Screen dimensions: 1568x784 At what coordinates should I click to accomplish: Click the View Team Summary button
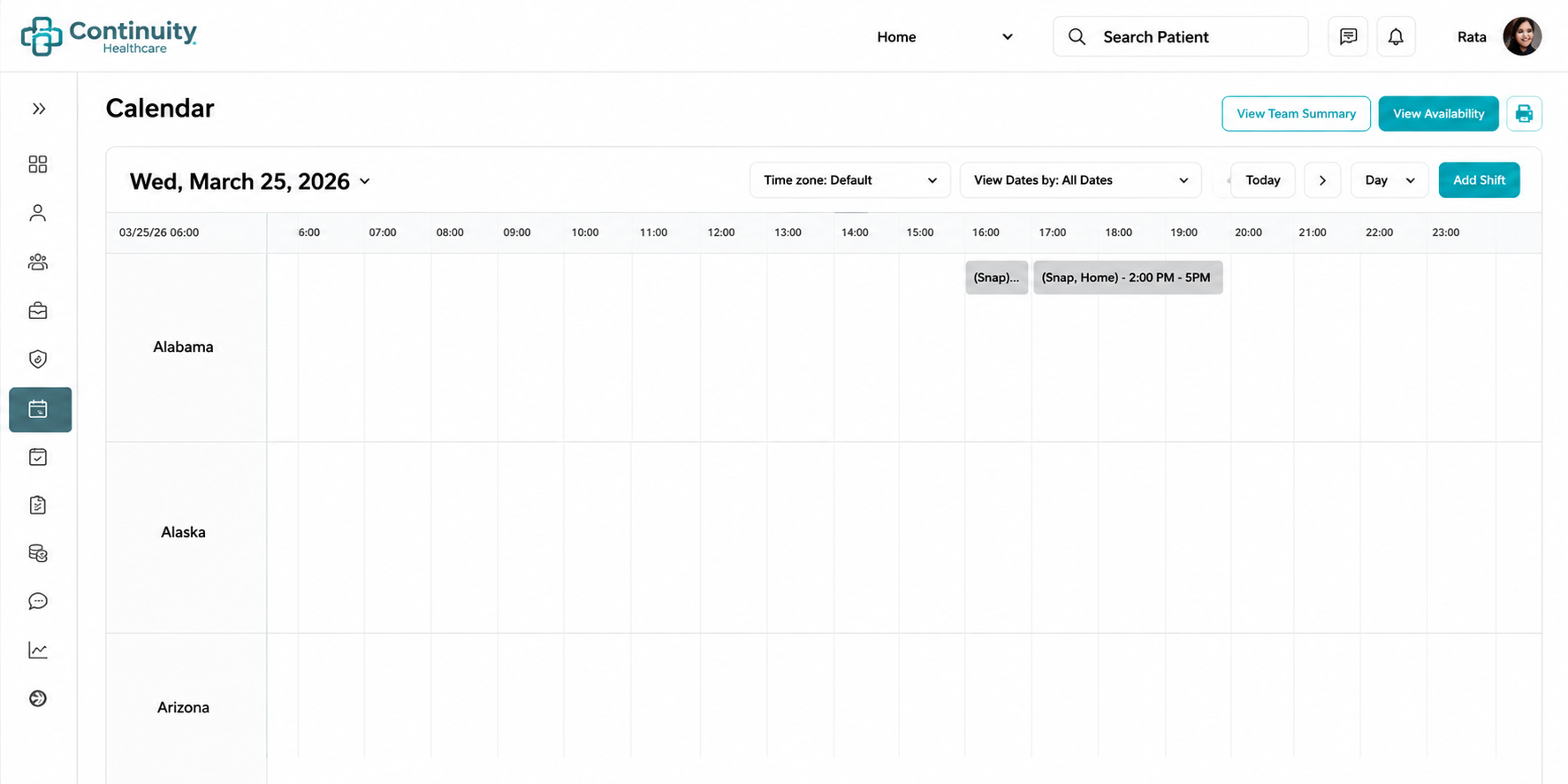(x=1296, y=114)
